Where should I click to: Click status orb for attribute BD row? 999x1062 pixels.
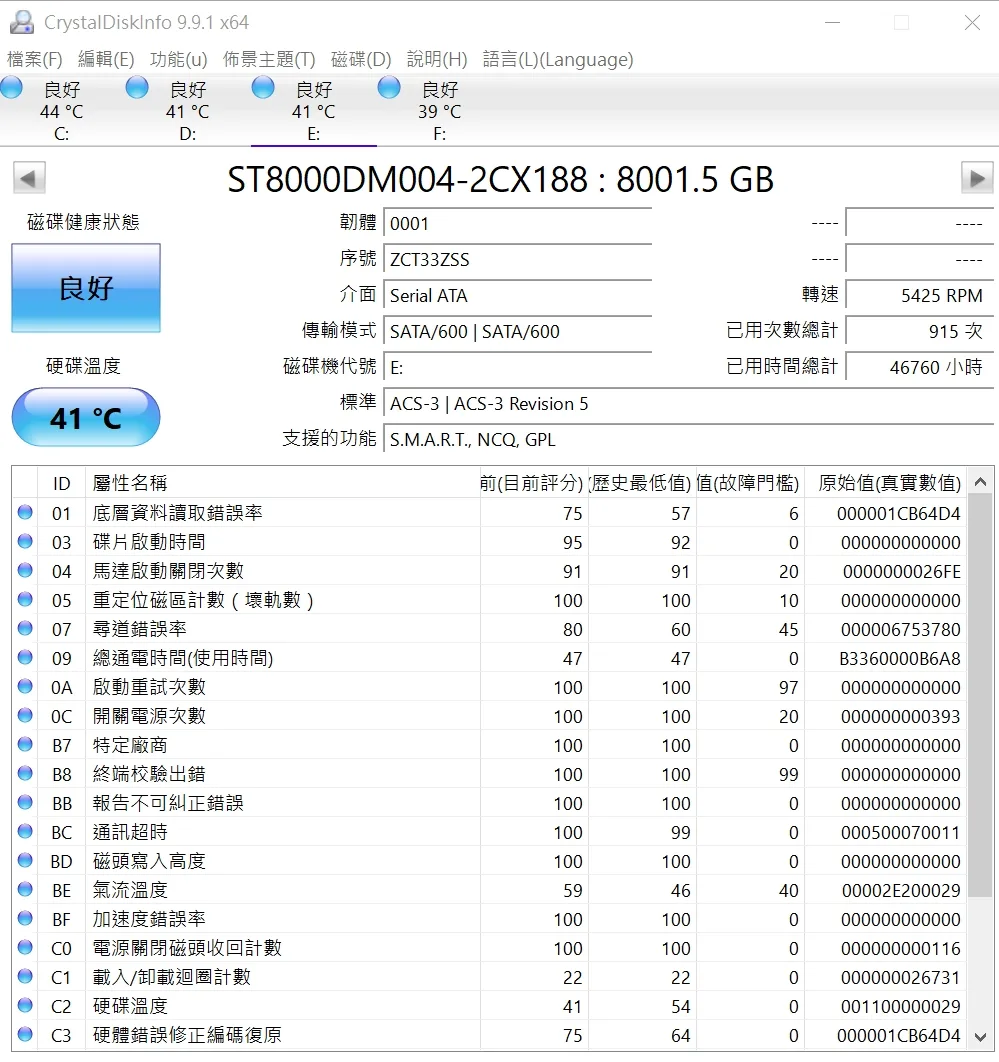(x=25, y=860)
